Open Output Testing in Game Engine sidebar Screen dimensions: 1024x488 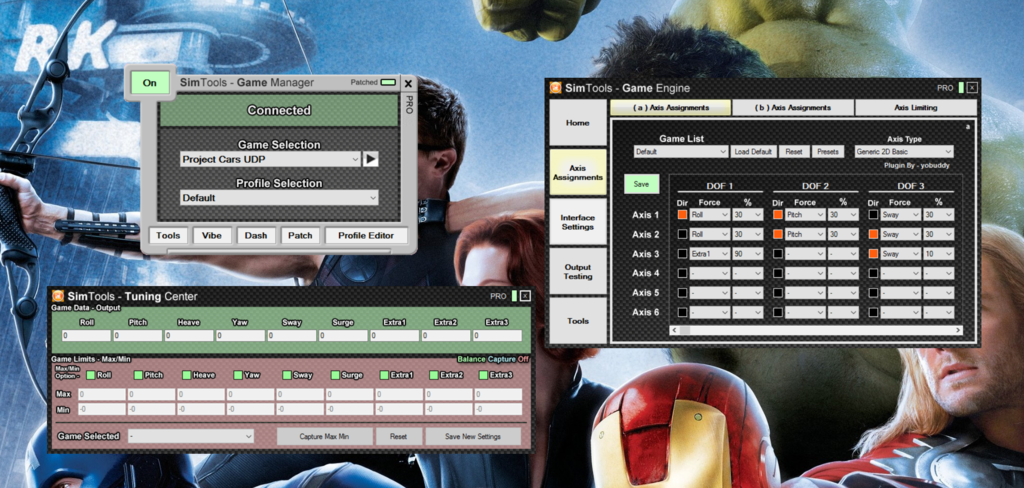578,272
